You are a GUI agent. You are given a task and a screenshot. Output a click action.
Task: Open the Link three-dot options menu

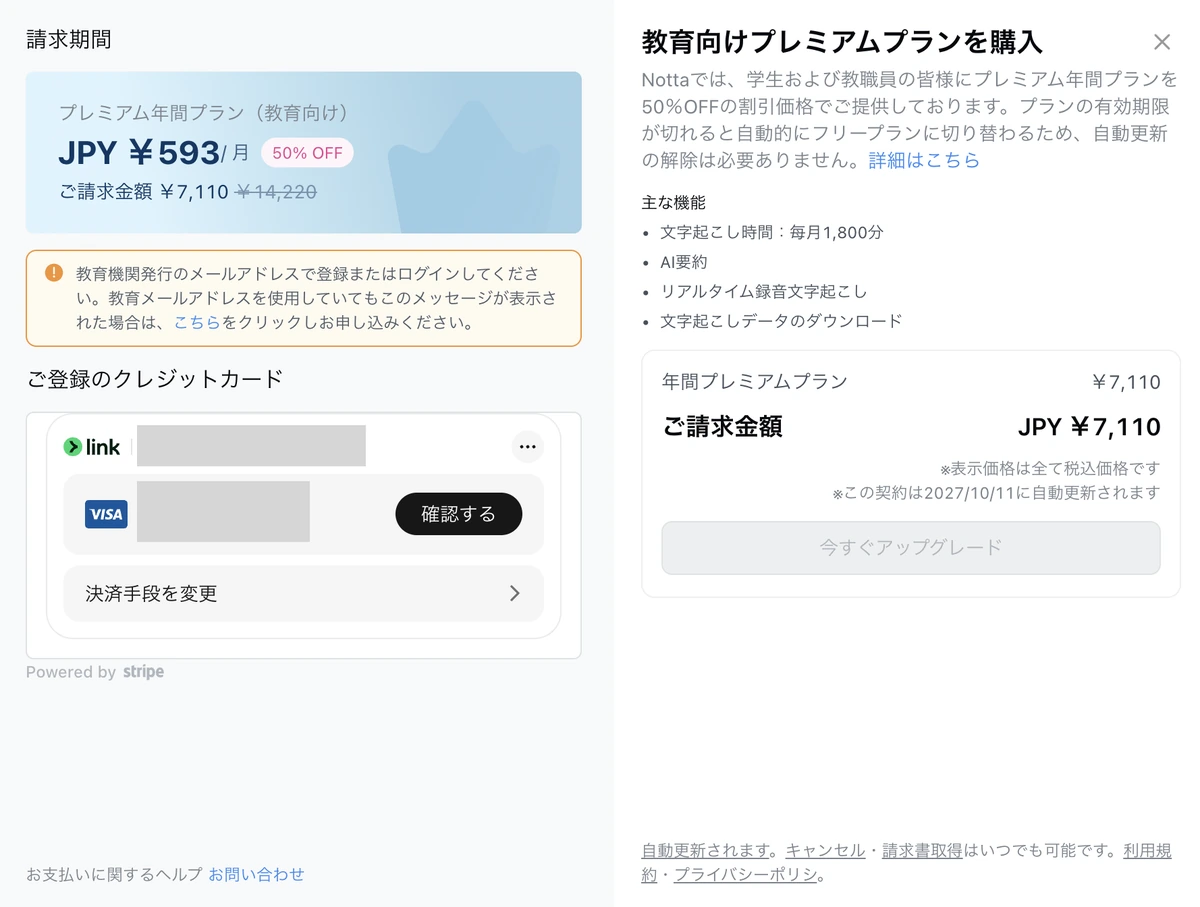click(527, 447)
